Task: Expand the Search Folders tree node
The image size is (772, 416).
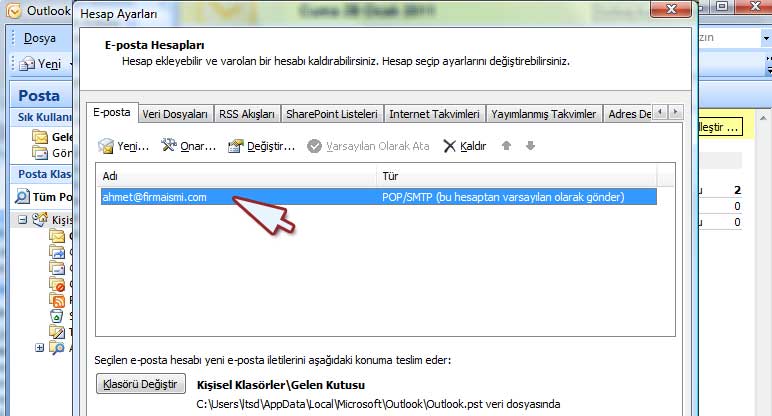Action: 39,348
